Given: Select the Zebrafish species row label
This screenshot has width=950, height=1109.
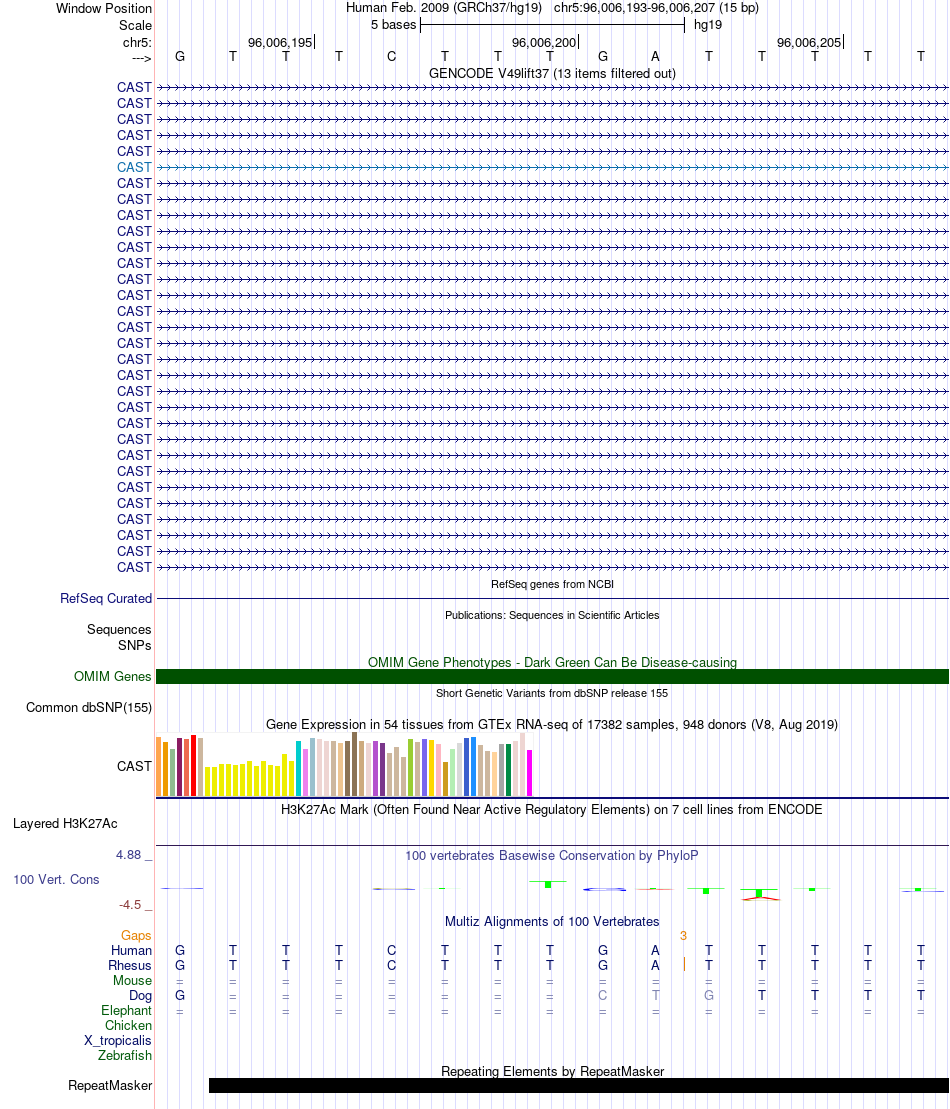Looking at the screenshot, I should point(125,1055).
